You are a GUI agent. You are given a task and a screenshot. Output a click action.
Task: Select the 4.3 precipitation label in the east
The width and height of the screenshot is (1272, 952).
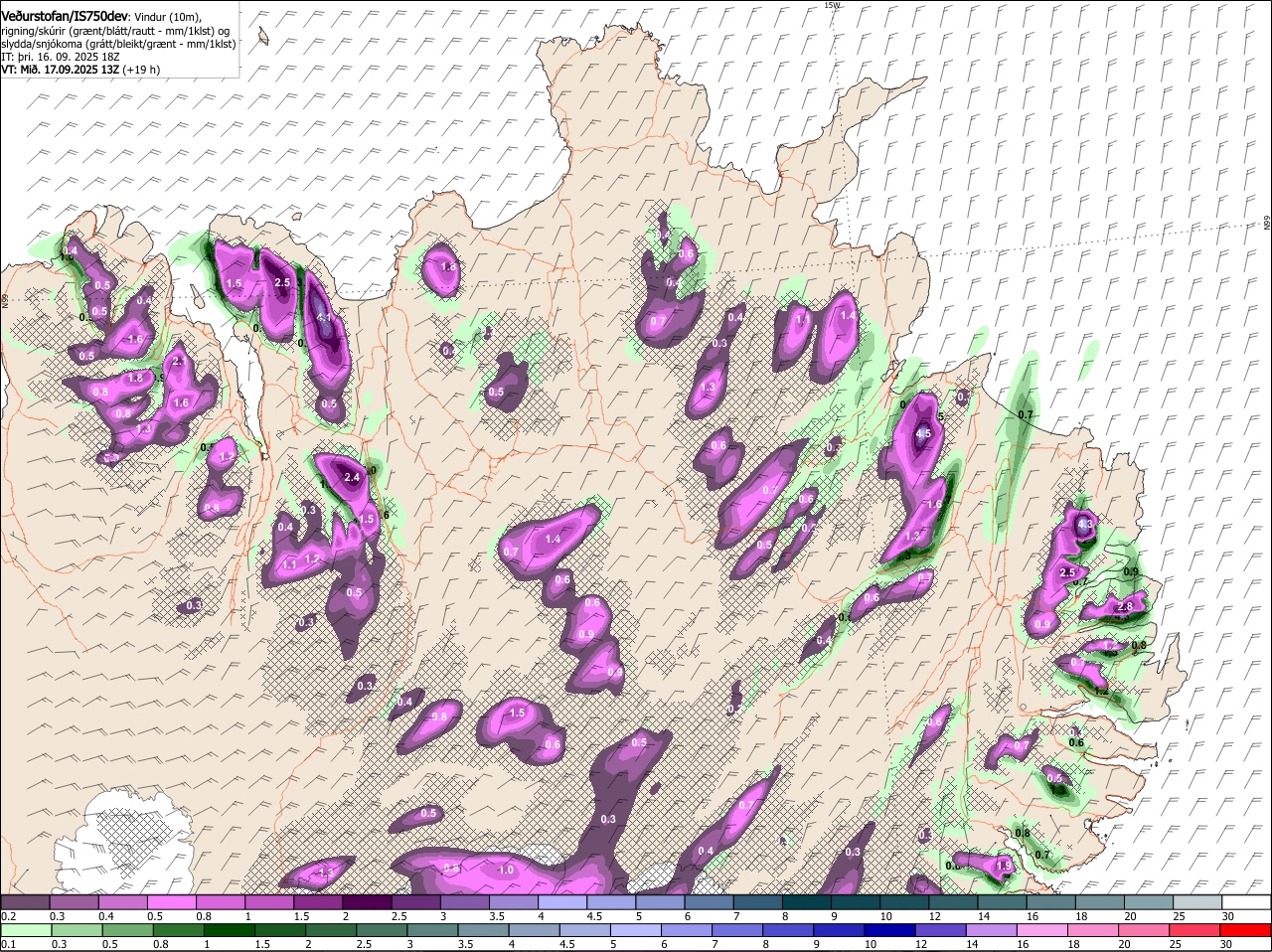(1084, 525)
